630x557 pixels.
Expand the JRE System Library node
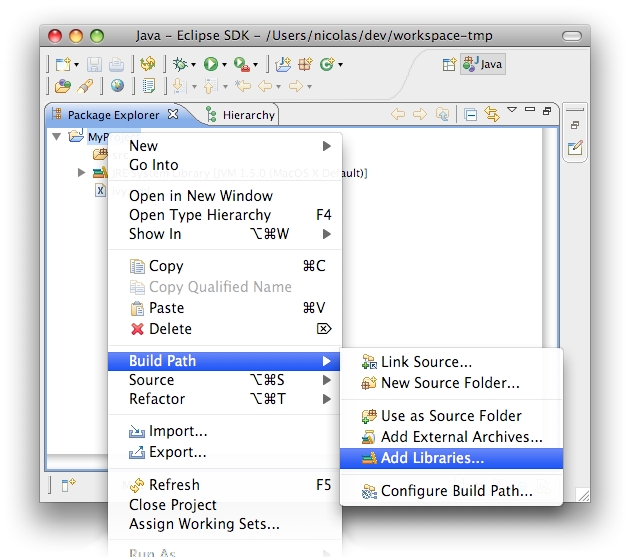pos(82,173)
